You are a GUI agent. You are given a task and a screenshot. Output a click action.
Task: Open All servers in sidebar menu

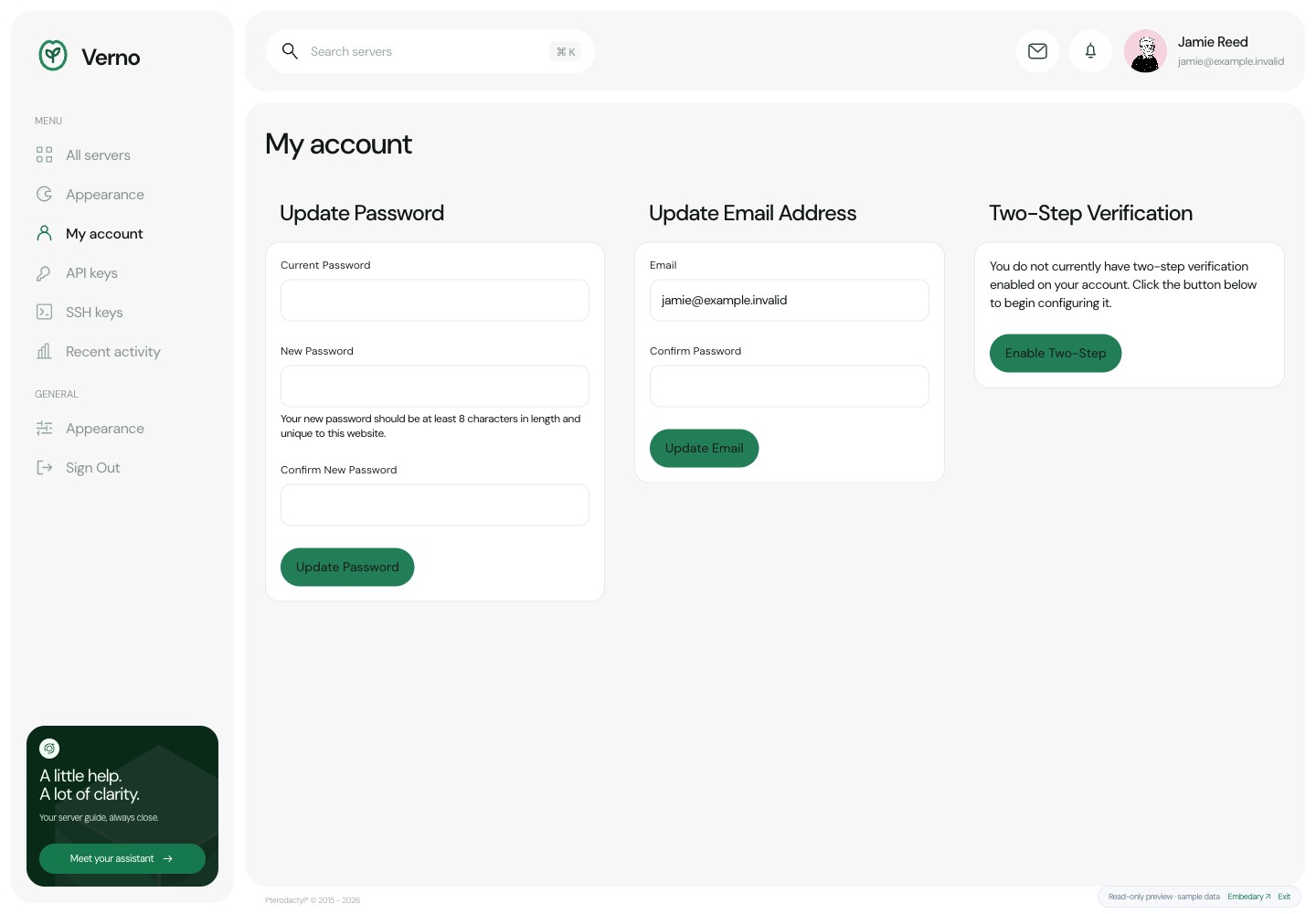(x=122, y=155)
